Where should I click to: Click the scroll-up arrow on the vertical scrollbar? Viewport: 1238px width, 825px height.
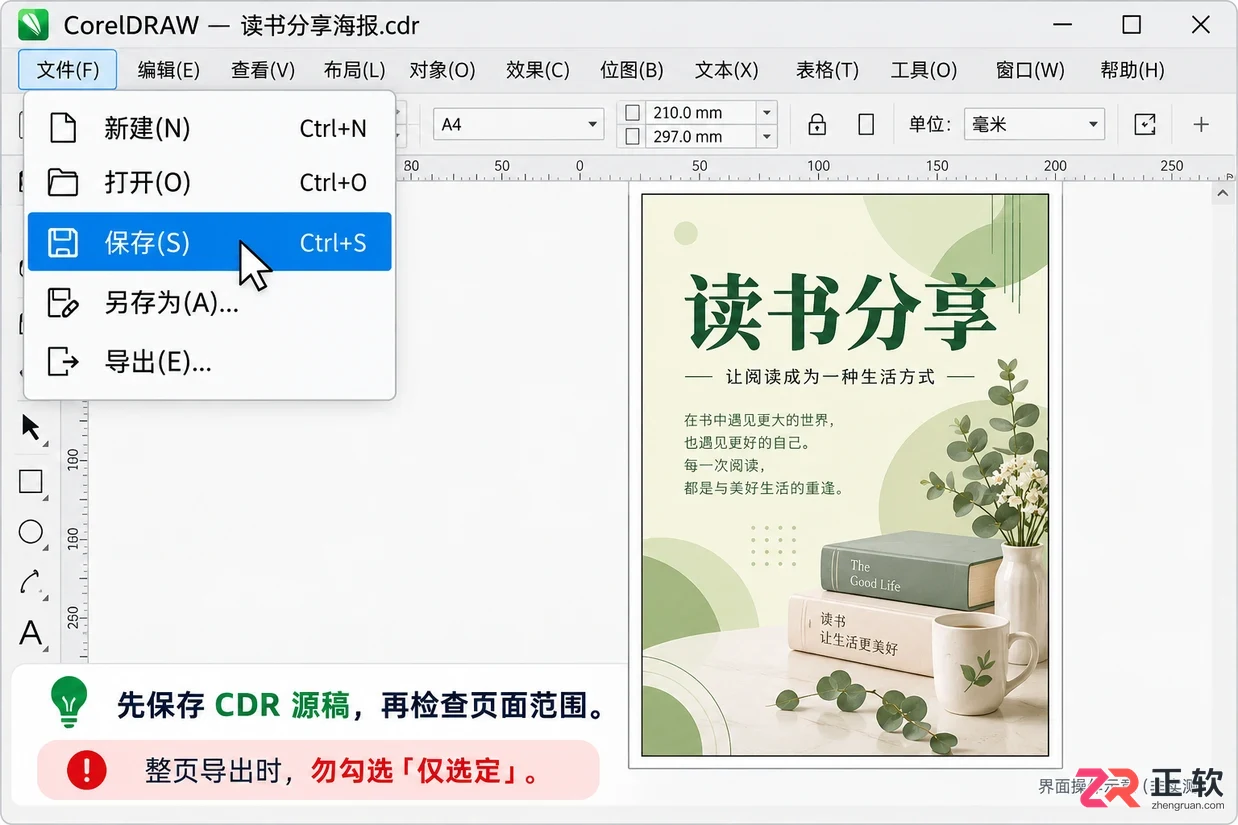[1222, 193]
